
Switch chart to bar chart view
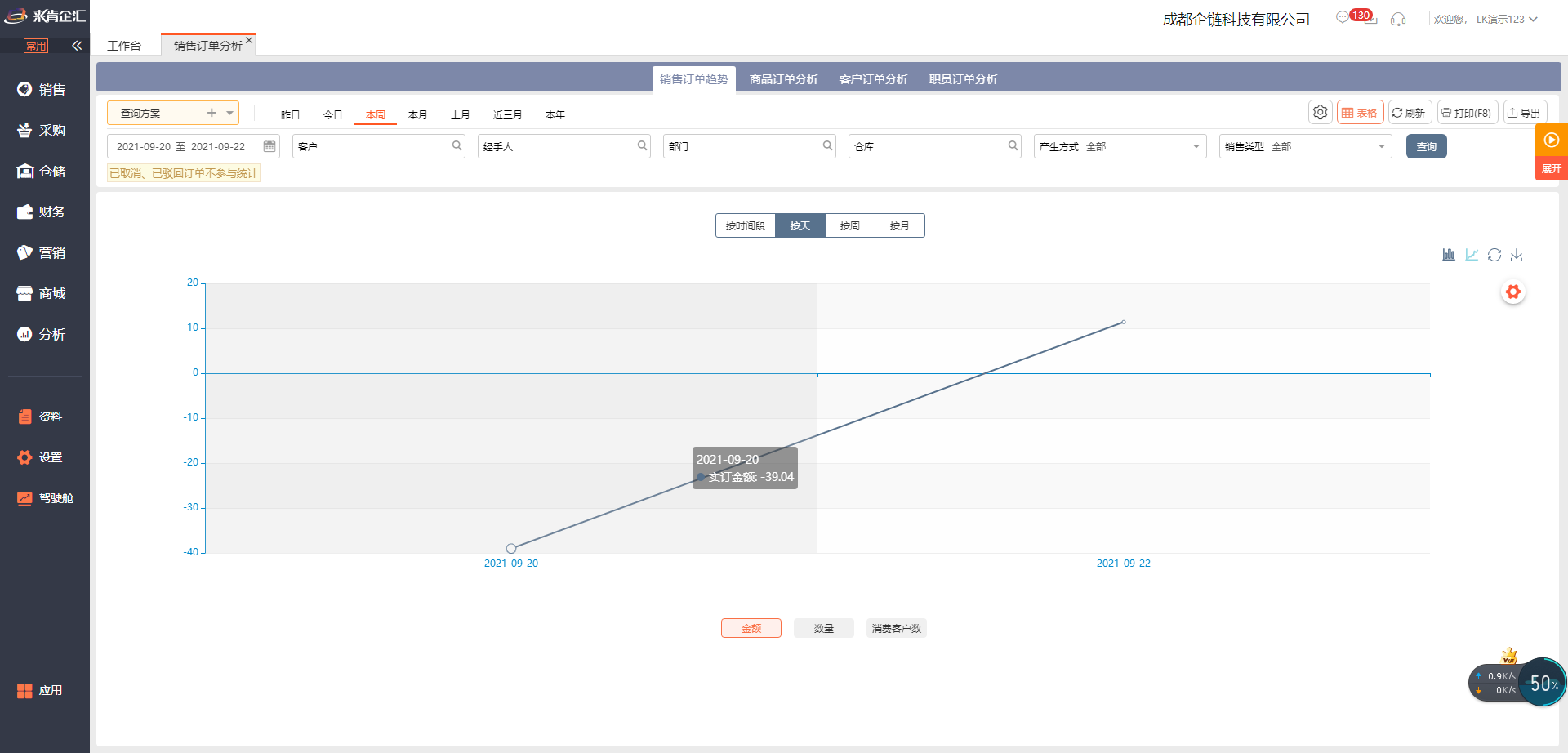[x=1449, y=255]
